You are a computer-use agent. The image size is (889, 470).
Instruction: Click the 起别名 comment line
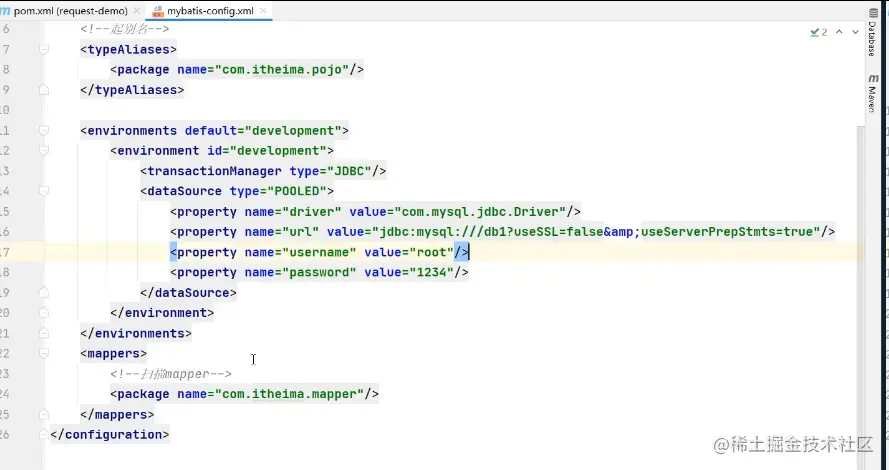[125, 29]
